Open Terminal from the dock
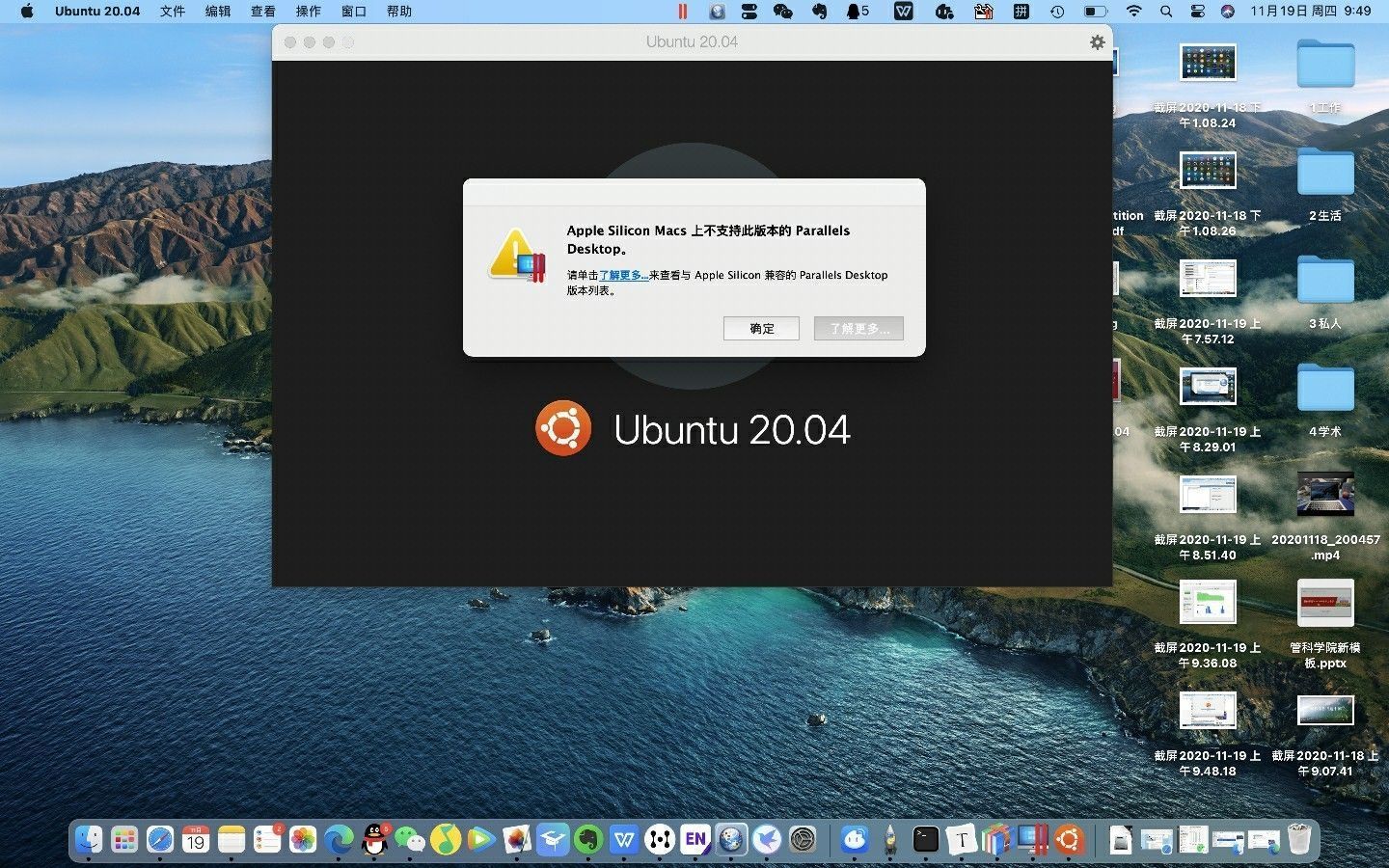 pyautogui.click(x=926, y=840)
